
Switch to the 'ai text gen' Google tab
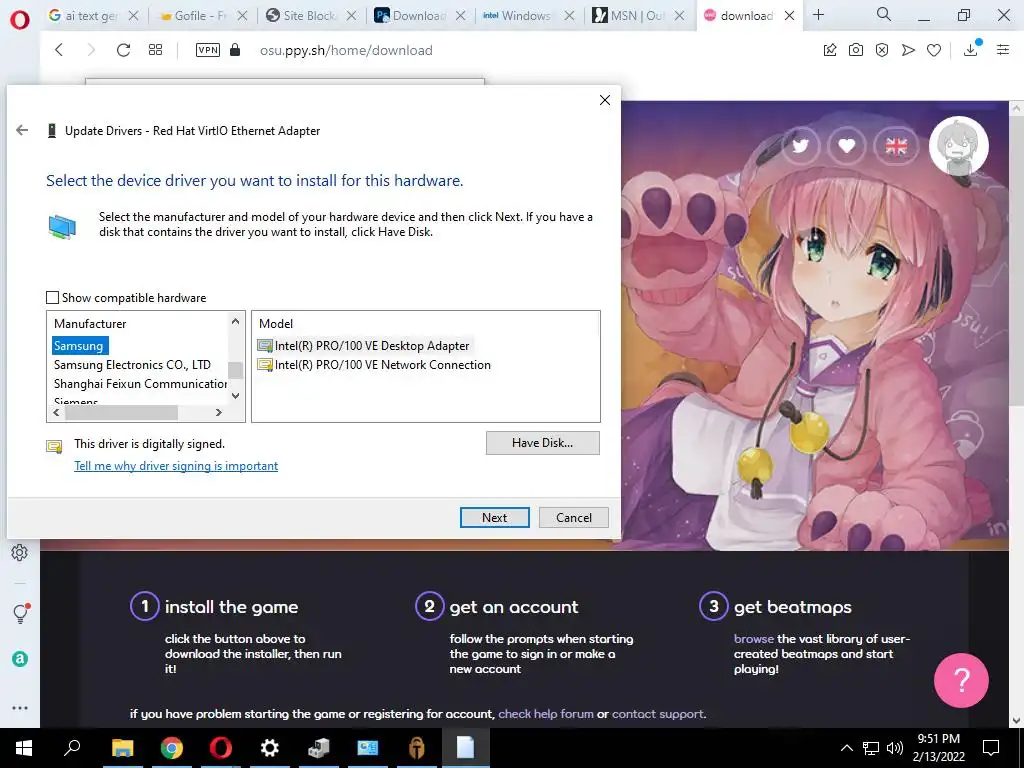click(91, 16)
